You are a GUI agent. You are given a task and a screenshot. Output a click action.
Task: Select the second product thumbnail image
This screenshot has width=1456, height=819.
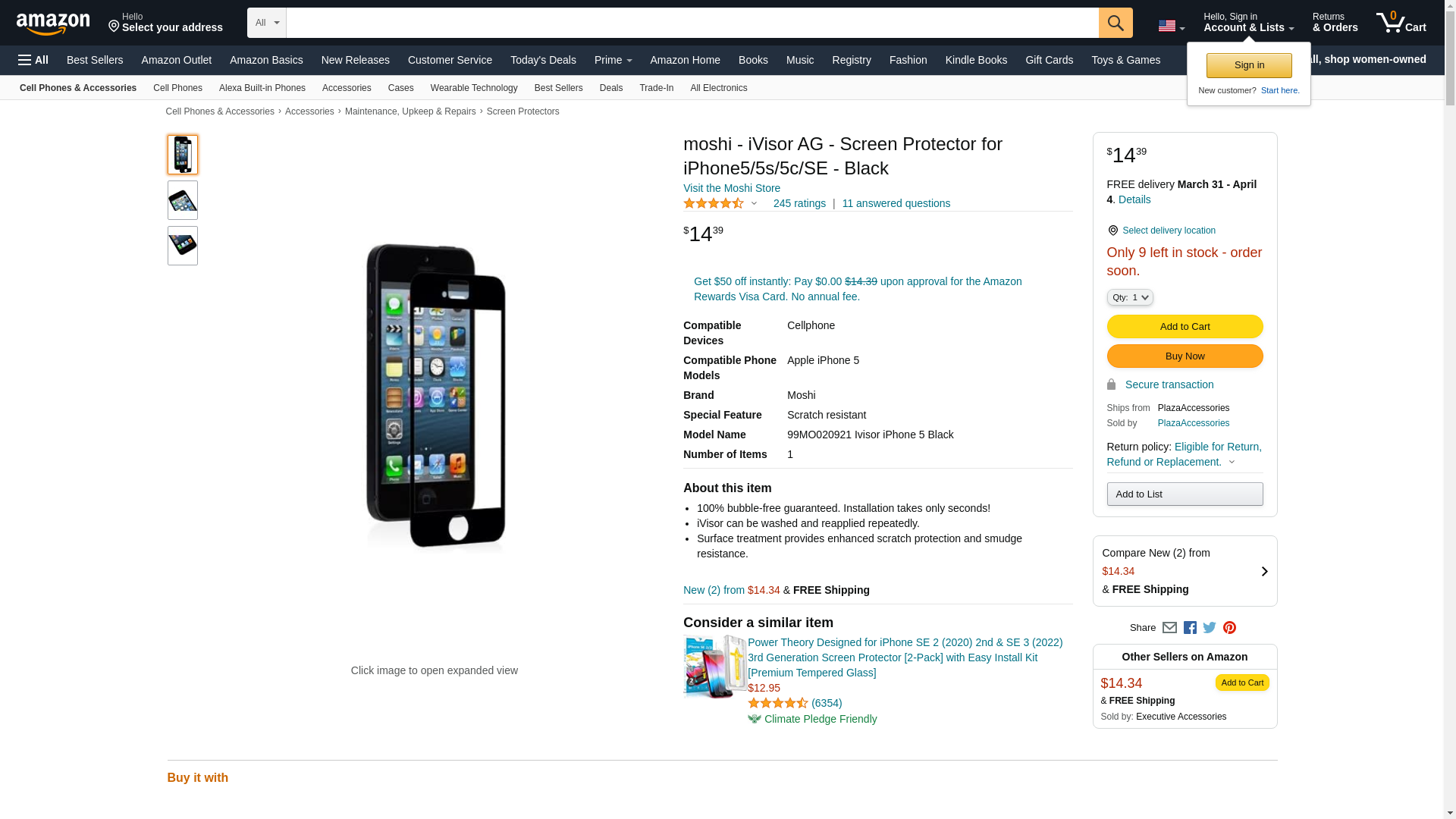(x=183, y=200)
